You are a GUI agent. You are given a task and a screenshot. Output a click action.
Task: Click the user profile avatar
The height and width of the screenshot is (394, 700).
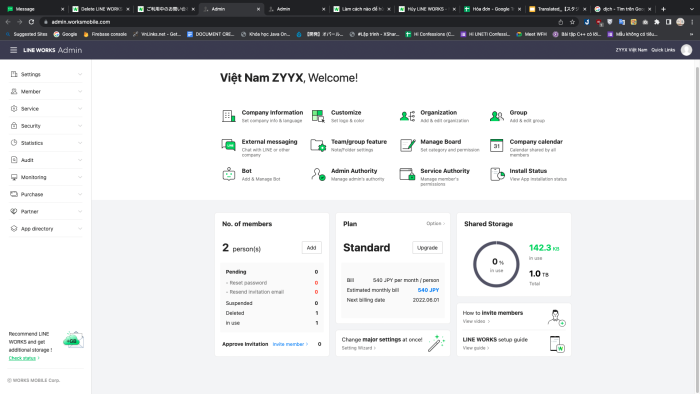[686, 50]
